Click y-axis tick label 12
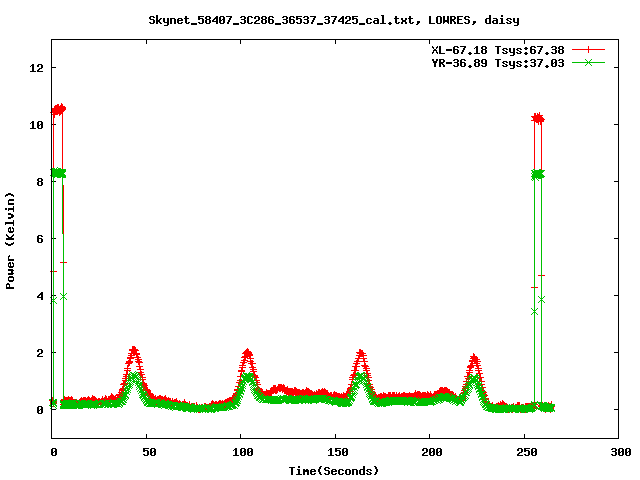Viewport: 640px width, 480px height. (36, 67)
